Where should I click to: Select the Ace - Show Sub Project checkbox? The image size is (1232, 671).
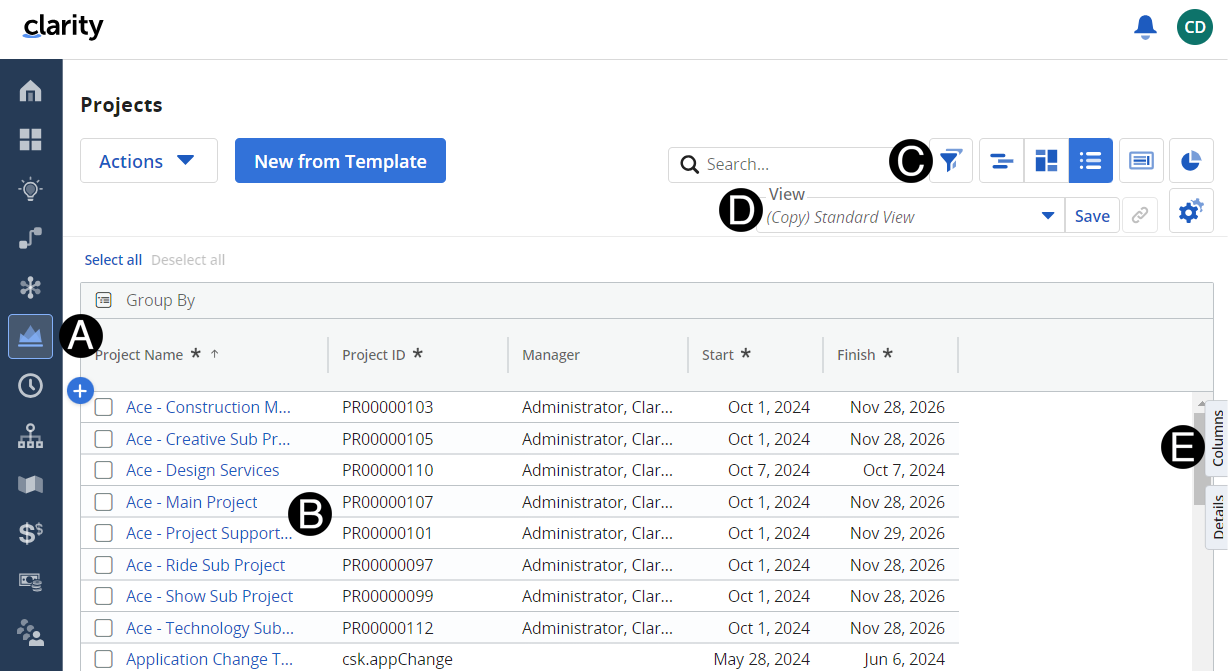click(104, 596)
